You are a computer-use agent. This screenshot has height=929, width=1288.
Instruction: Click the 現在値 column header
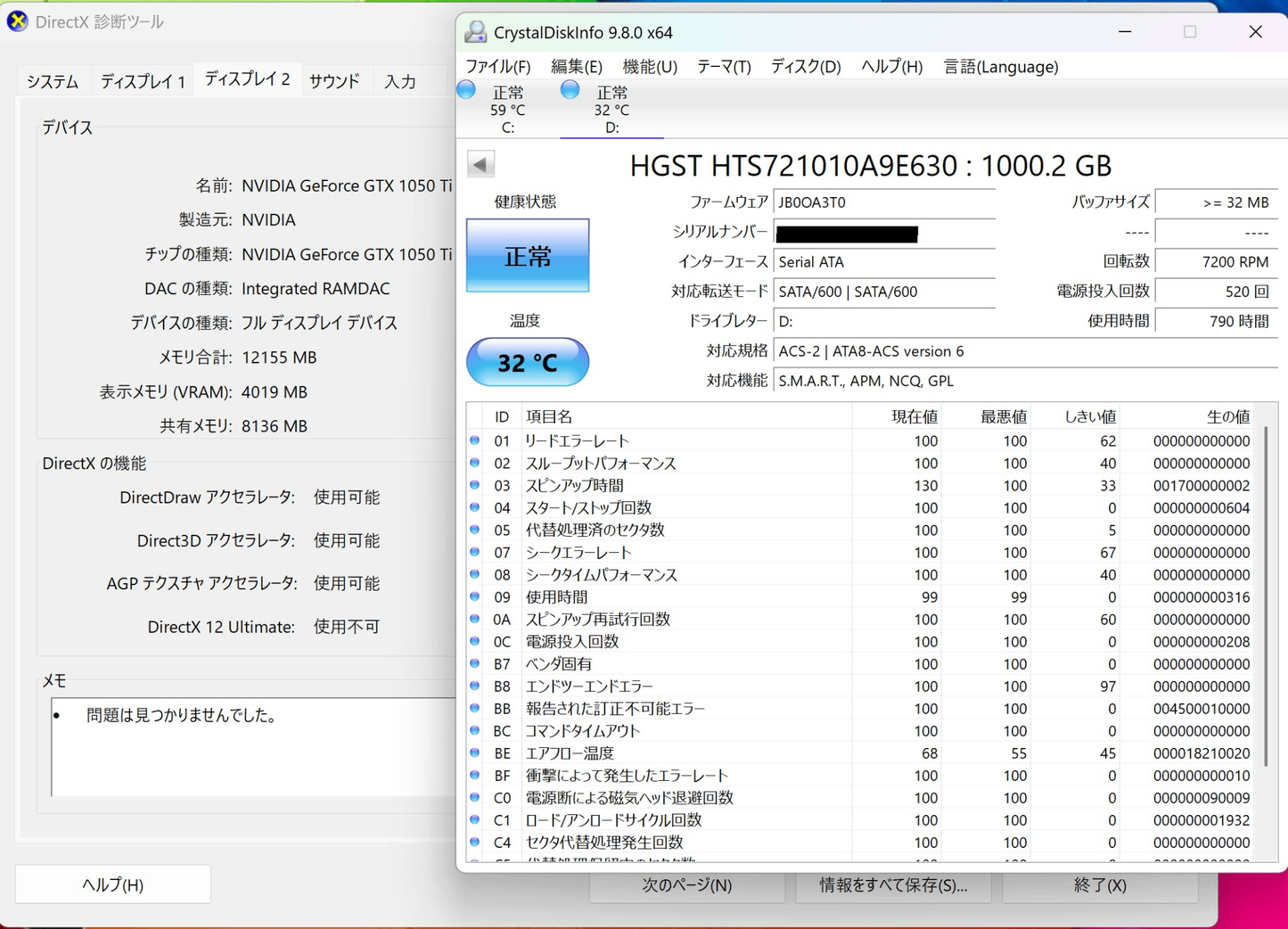pyautogui.click(x=897, y=416)
